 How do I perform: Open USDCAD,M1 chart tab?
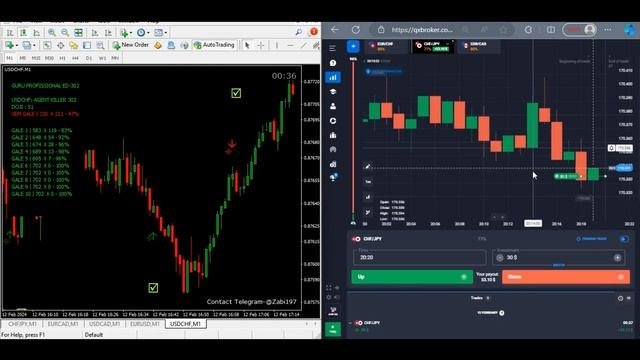(x=104, y=324)
